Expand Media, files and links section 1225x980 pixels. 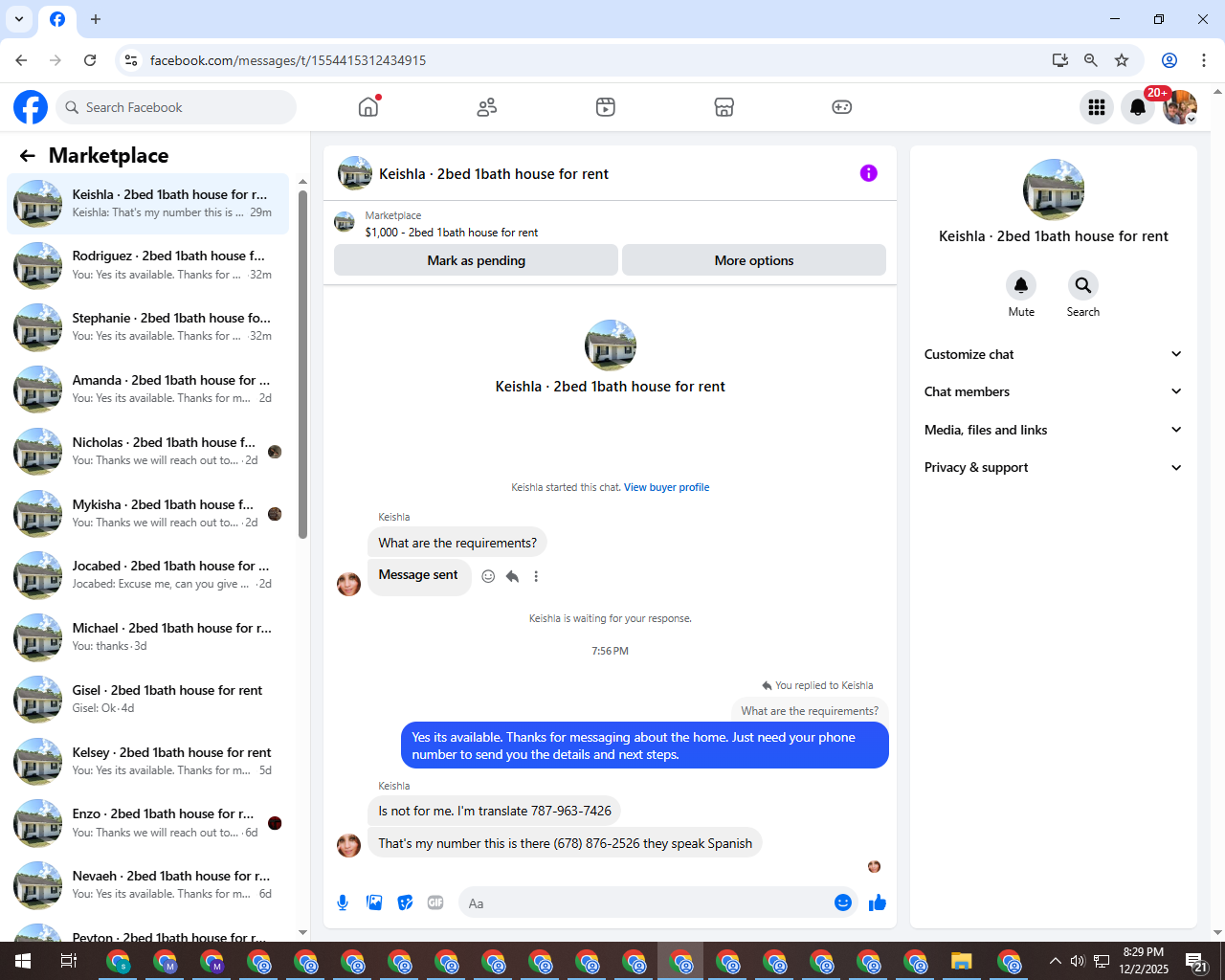point(1053,430)
